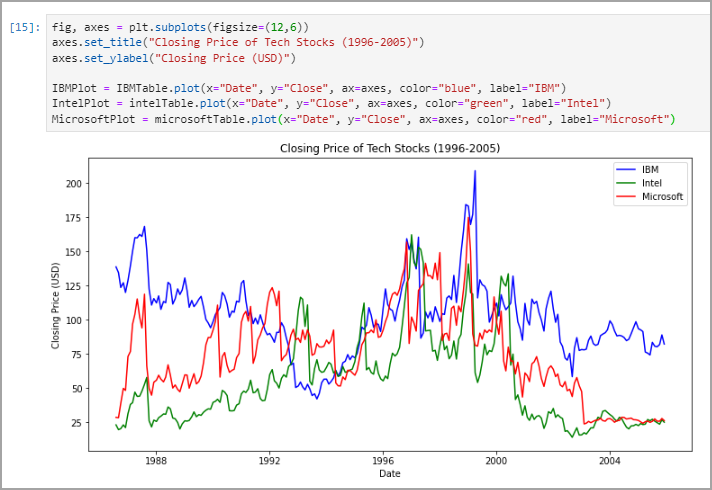Click the 200 y-axis tick label
The image size is (712, 490).
coord(74,183)
